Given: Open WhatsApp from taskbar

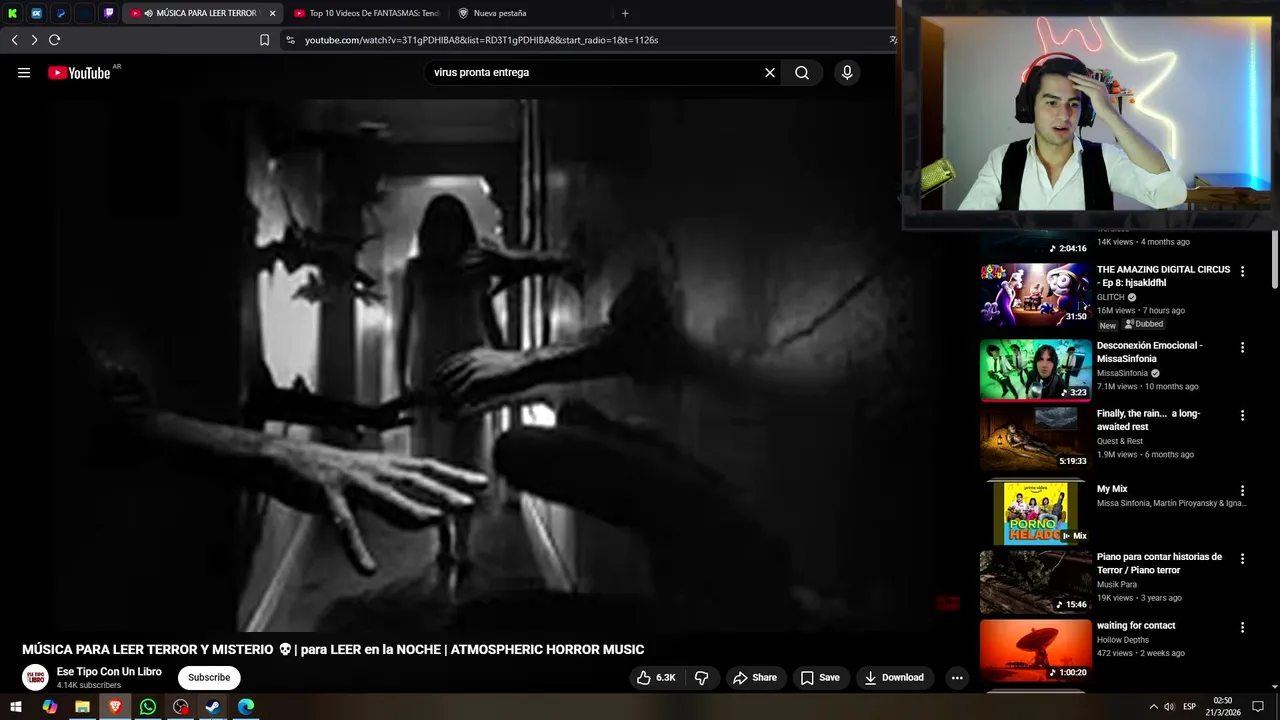Looking at the screenshot, I should (148, 707).
